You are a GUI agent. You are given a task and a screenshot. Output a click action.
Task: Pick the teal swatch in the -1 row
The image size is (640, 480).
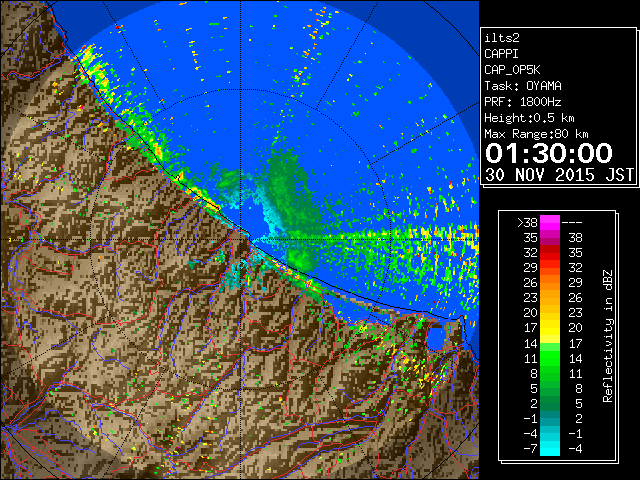point(550,418)
